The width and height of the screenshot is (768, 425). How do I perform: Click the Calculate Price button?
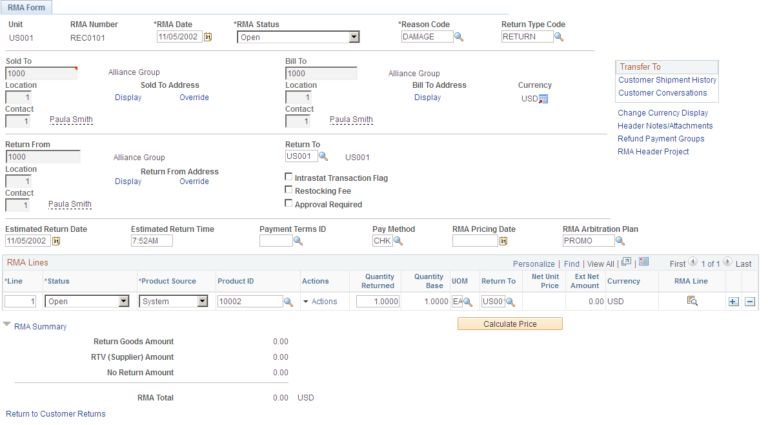click(x=510, y=324)
